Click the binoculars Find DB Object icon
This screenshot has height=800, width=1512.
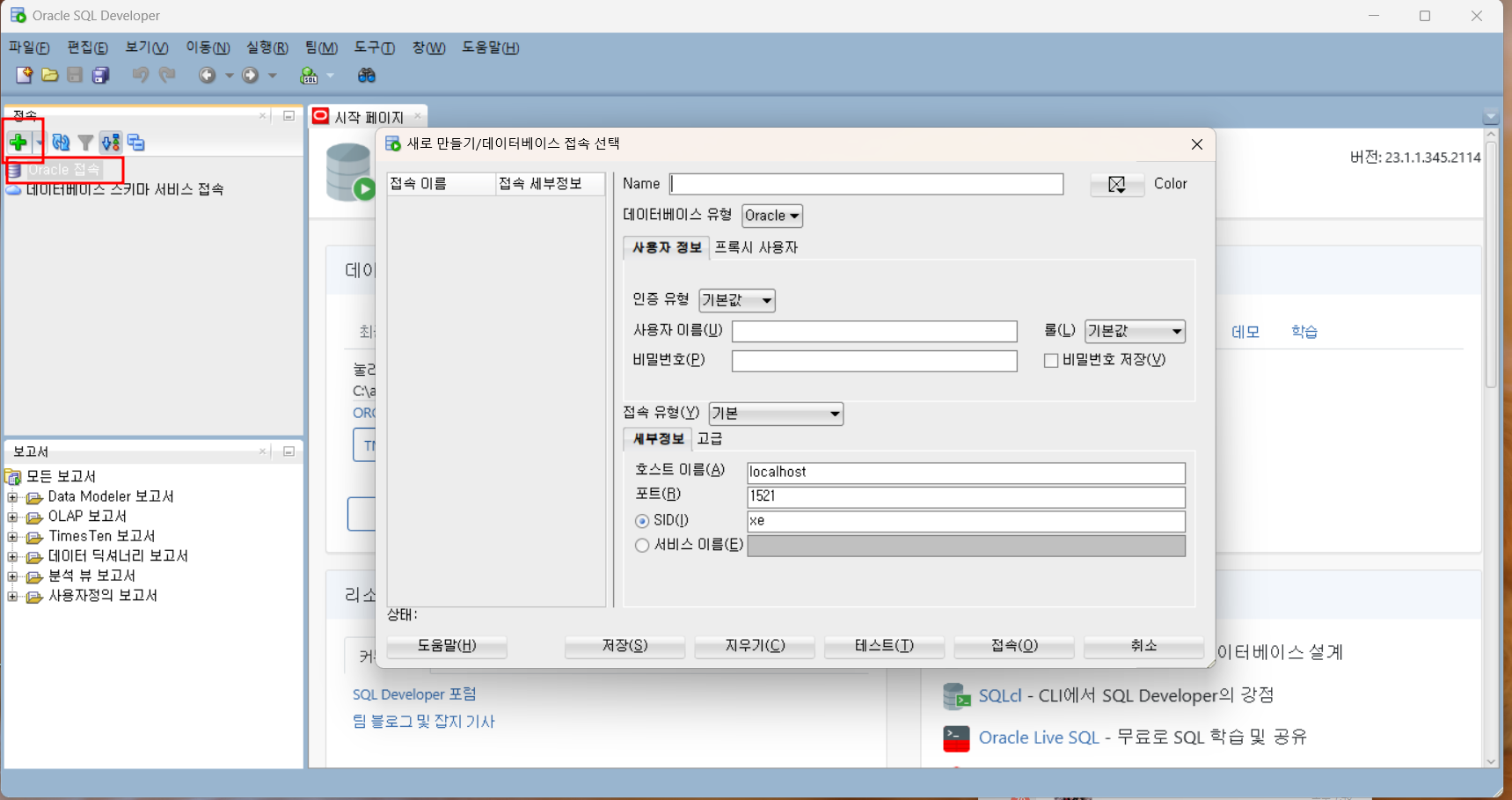coord(367,76)
